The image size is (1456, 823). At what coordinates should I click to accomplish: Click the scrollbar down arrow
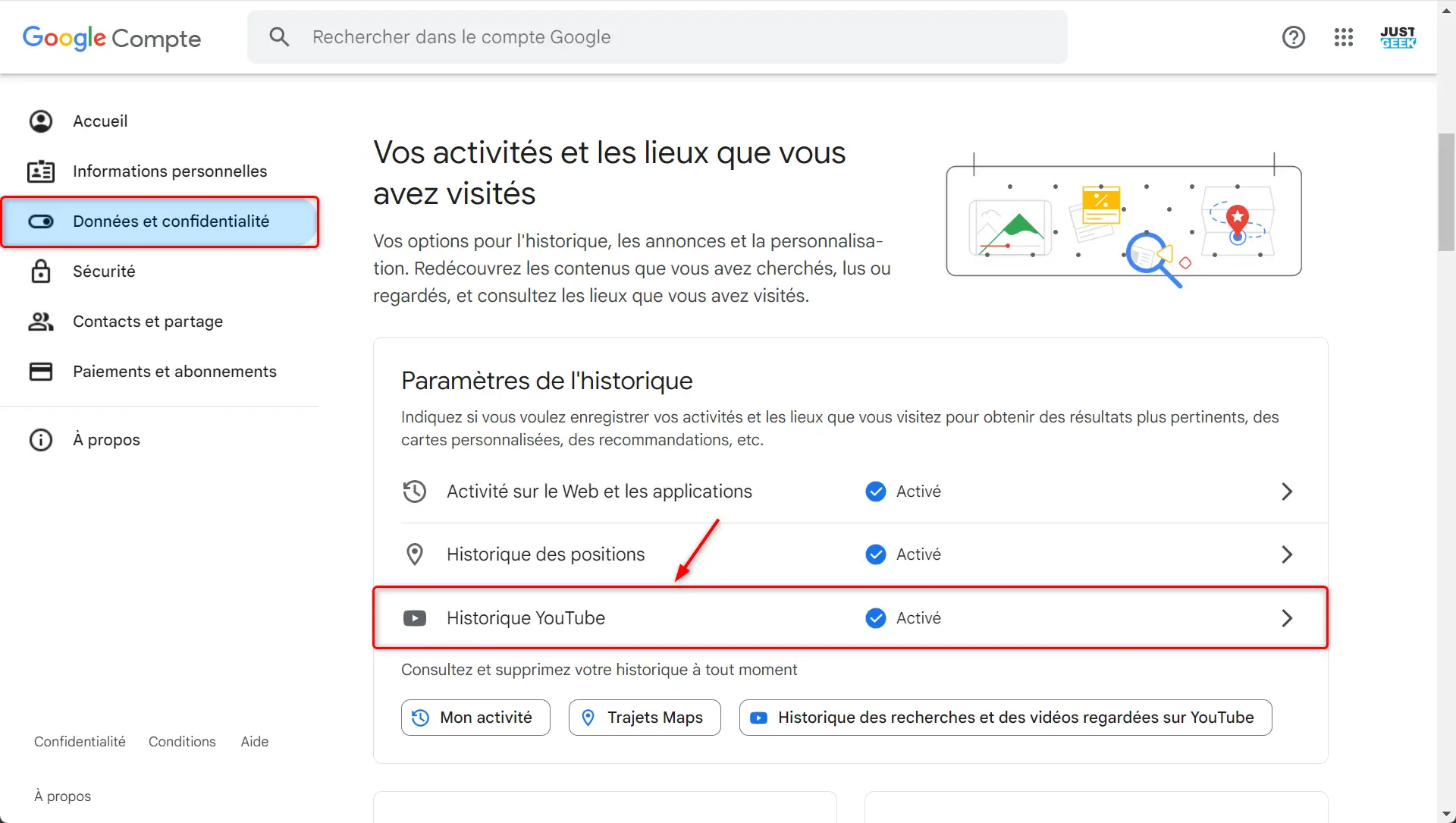click(1447, 815)
